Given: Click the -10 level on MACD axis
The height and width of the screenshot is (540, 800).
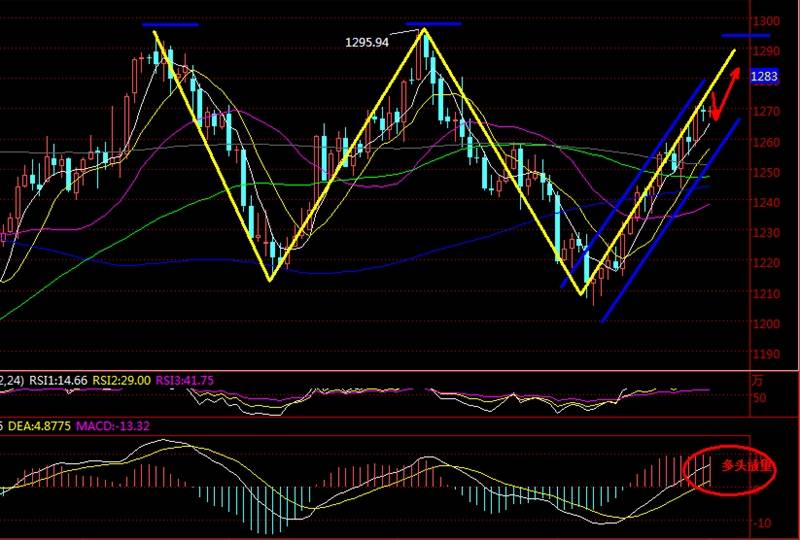Looking at the screenshot, I should pyautogui.click(x=761, y=523).
